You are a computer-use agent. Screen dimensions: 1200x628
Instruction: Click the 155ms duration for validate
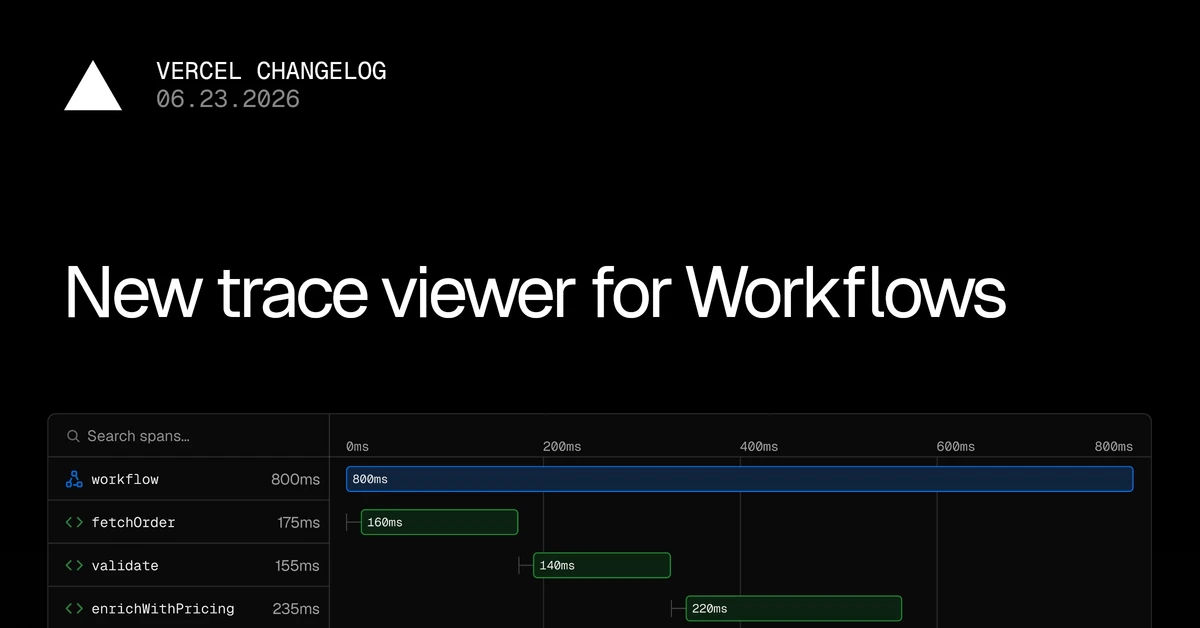click(297, 565)
